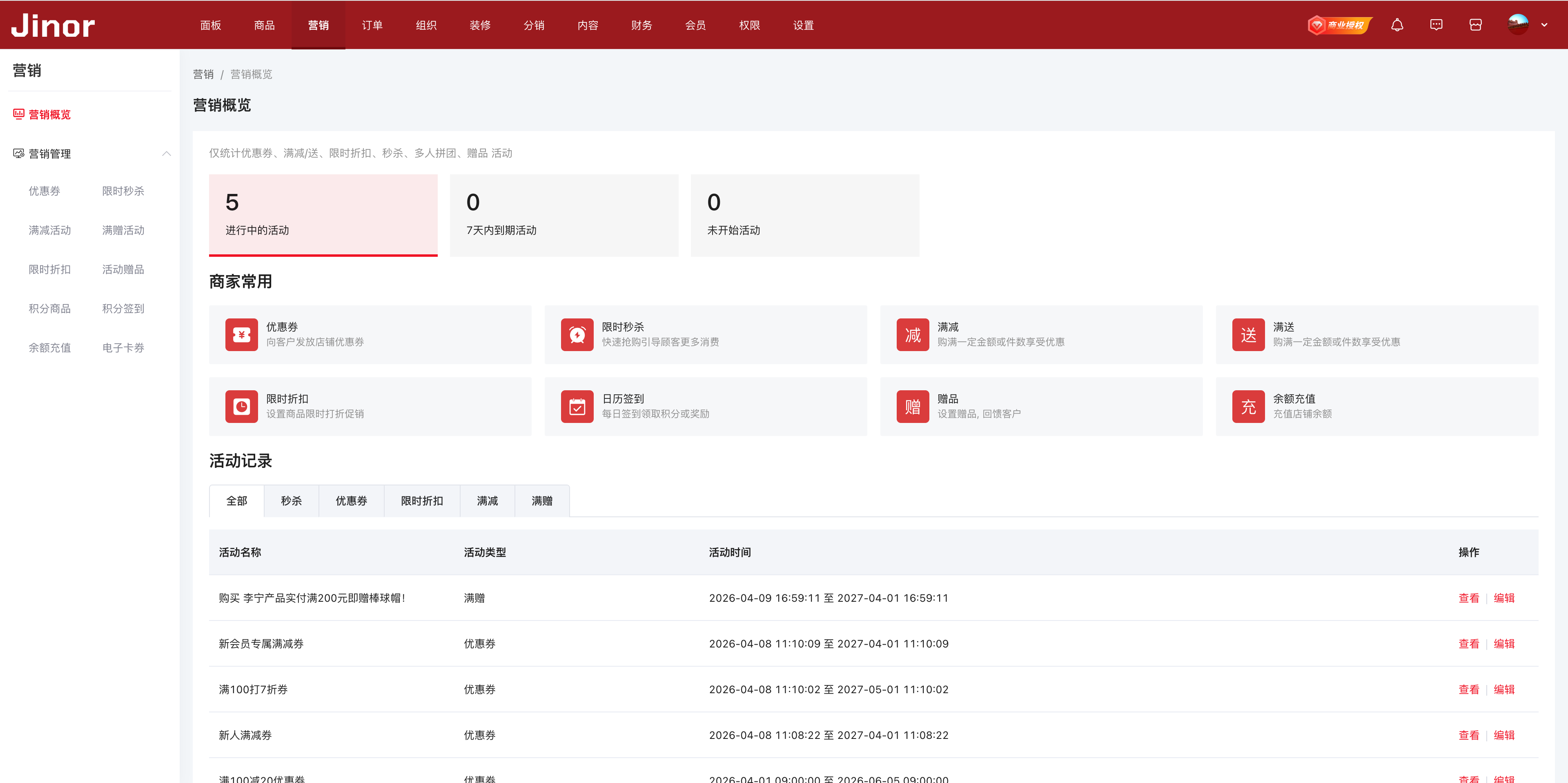Expand the account dropdown arrow
The width and height of the screenshot is (1568, 783).
click(1544, 25)
